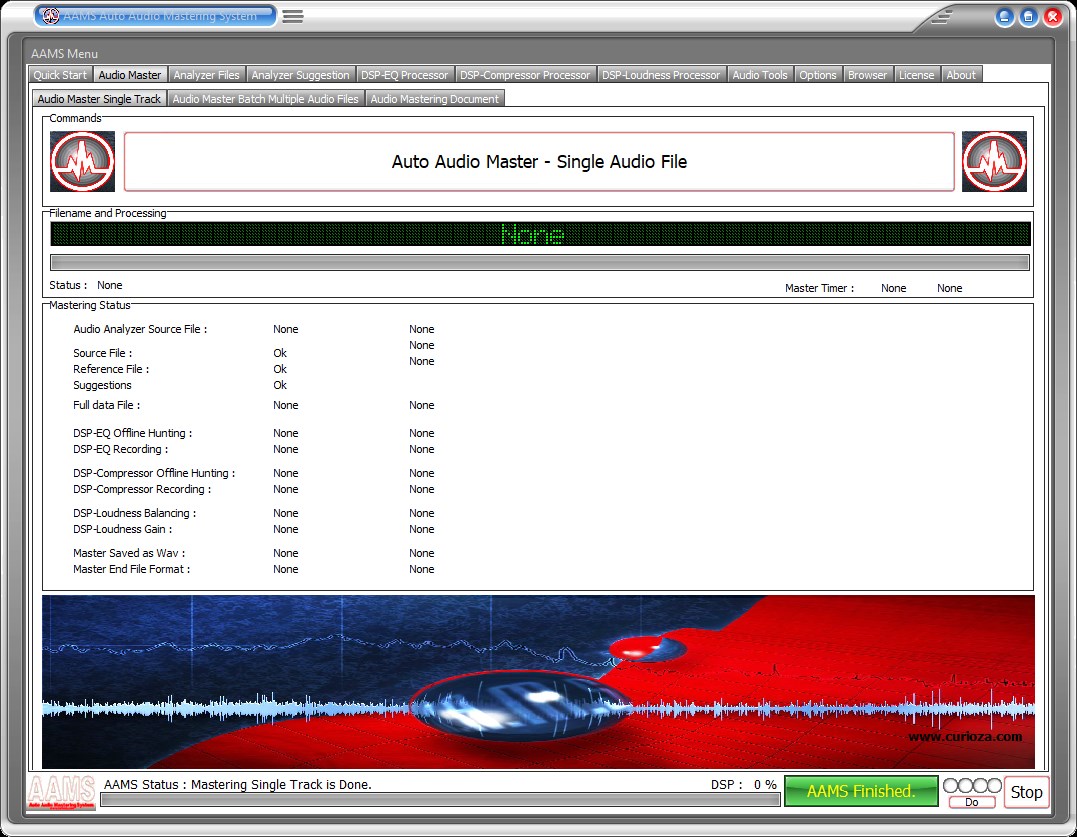Click the 'Full data File :' label
Screen dimensions: 1077x837
pyautogui.click(x=106, y=405)
